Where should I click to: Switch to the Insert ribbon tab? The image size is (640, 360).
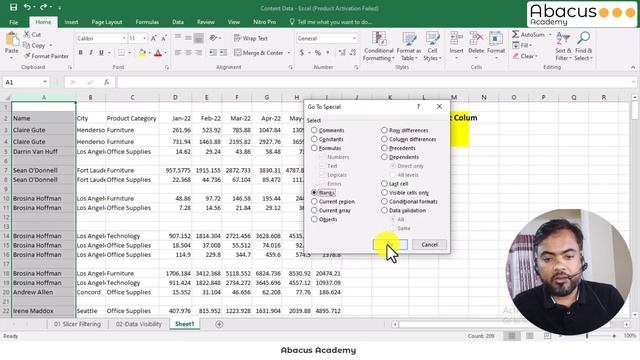(x=71, y=22)
